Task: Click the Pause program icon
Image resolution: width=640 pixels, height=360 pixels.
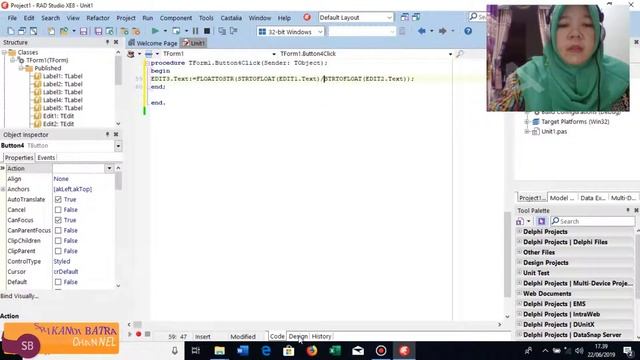Action: tap(196, 31)
